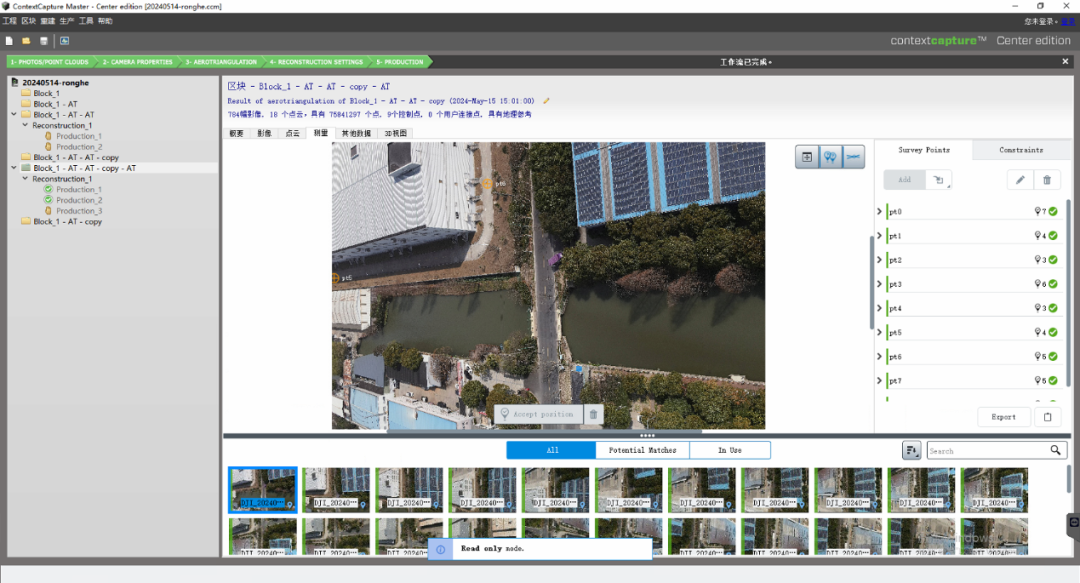Go to the 5- PRODUCTION workflow step

click(x=400, y=62)
